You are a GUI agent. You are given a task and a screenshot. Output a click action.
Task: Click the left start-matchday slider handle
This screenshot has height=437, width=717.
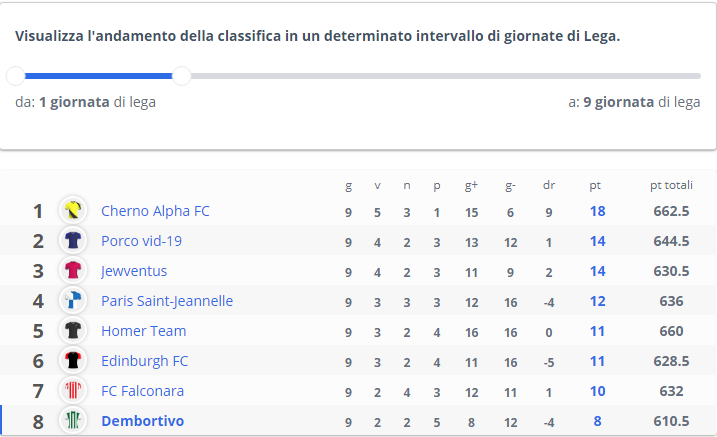(x=16, y=76)
